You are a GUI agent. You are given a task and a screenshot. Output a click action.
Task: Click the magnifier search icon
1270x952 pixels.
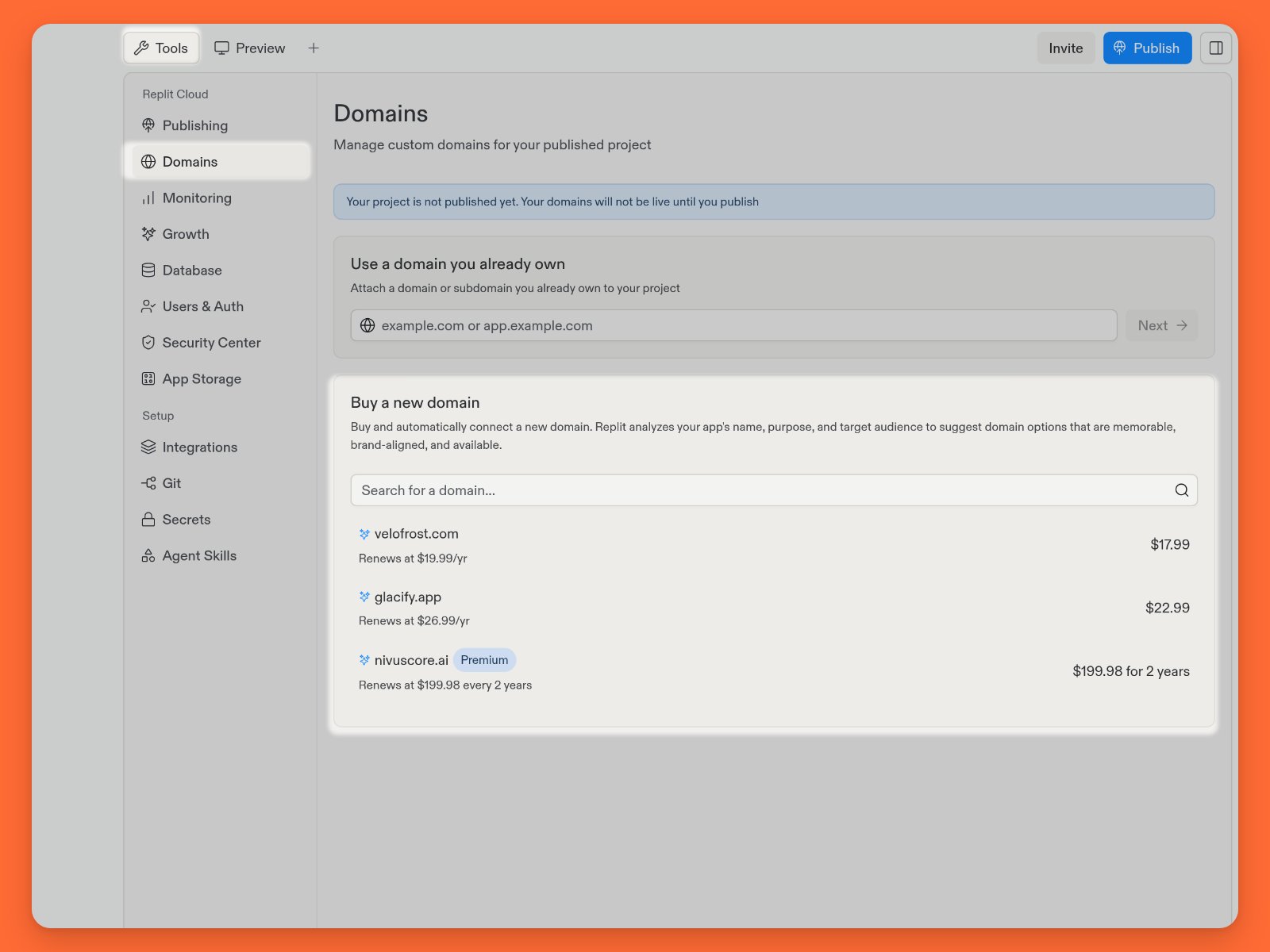coord(1181,490)
